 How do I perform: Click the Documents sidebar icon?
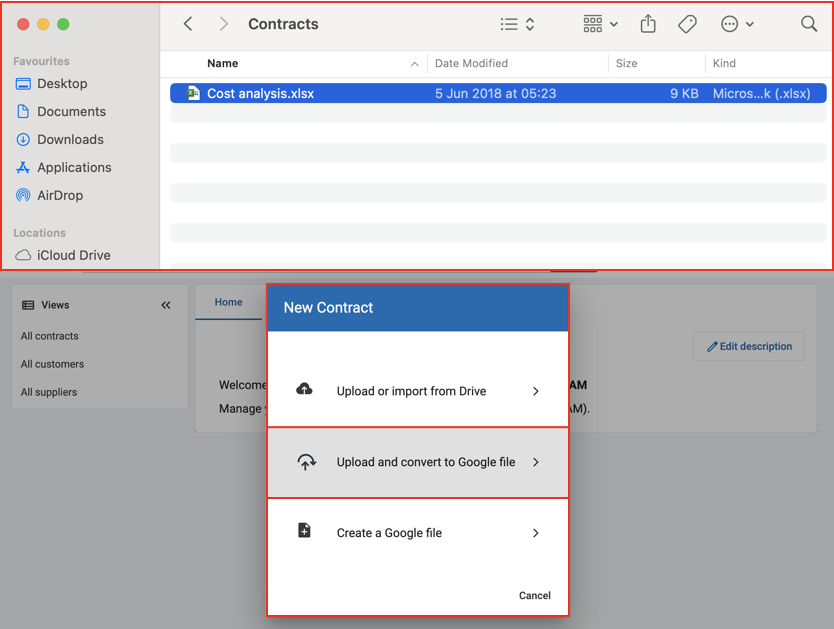pos(23,111)
